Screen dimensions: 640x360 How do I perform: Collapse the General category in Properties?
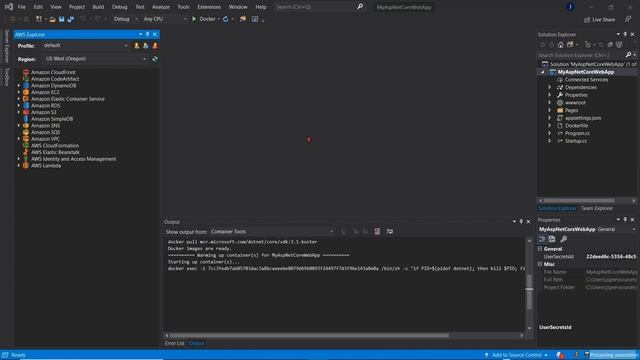540,249
